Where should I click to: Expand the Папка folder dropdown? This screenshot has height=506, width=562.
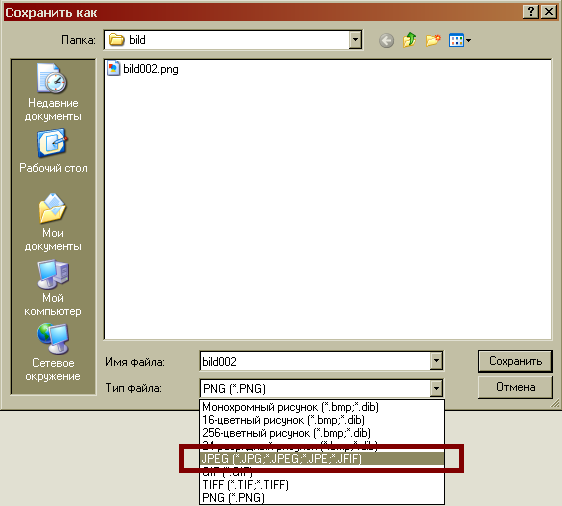tap(355, 39)
